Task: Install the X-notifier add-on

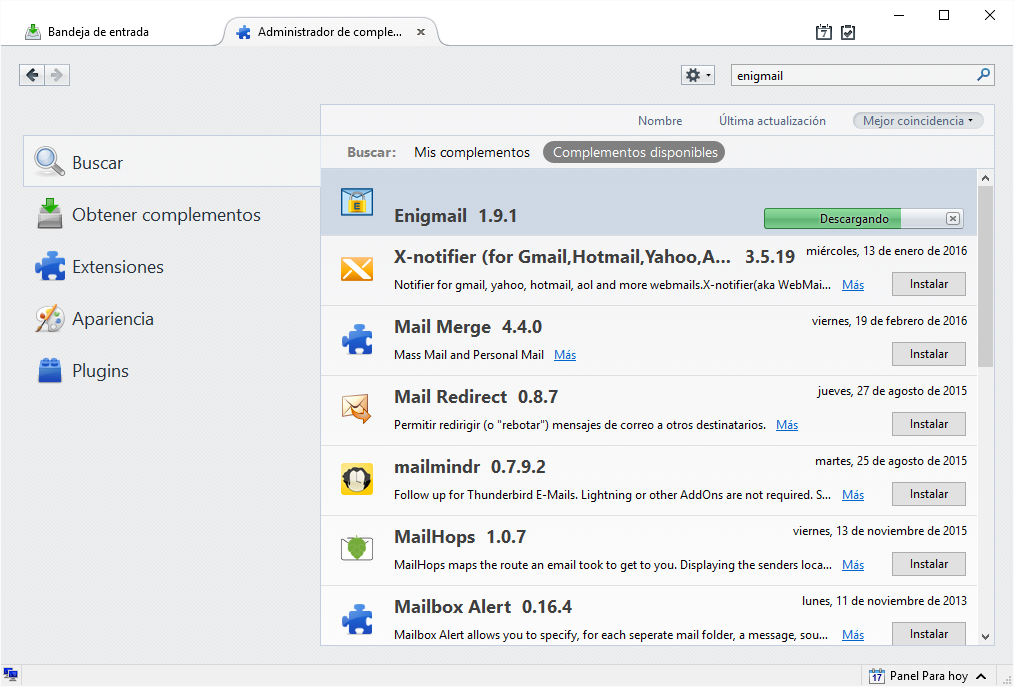Action: coord(929,284)
